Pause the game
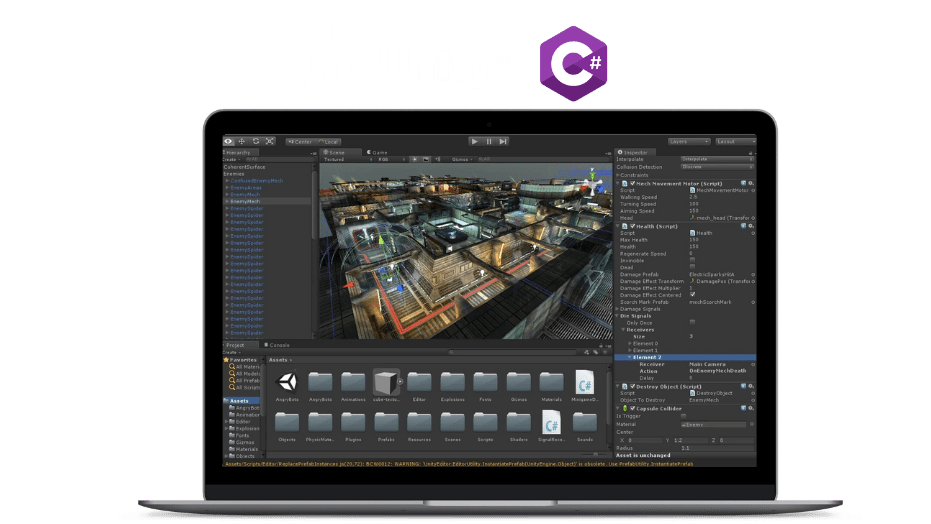Screen dimensions: 931x524 coord(489,141)
